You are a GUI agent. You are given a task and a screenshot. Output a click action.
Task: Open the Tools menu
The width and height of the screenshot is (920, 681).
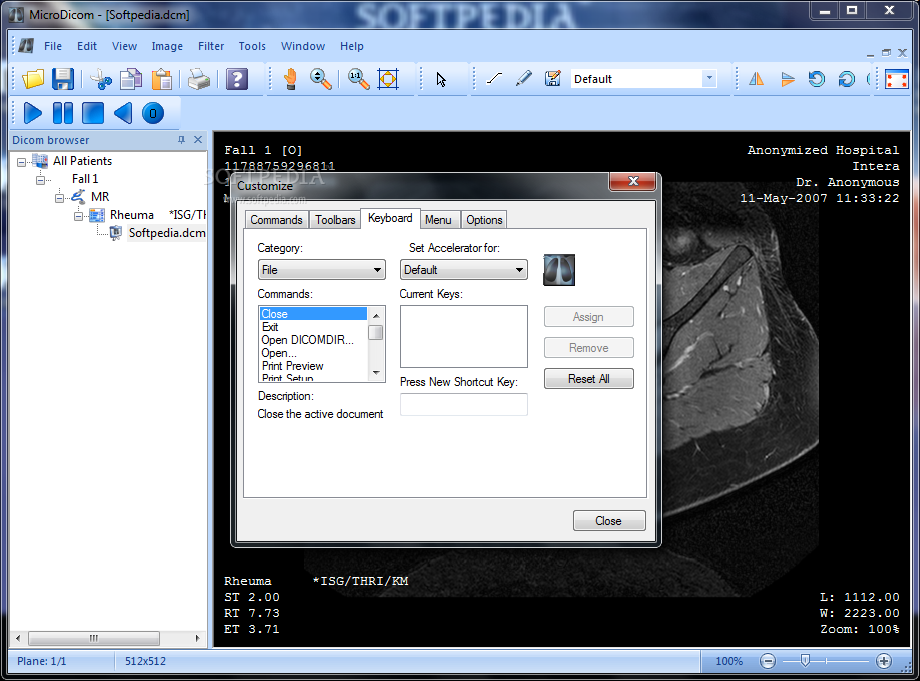point(252,46)
